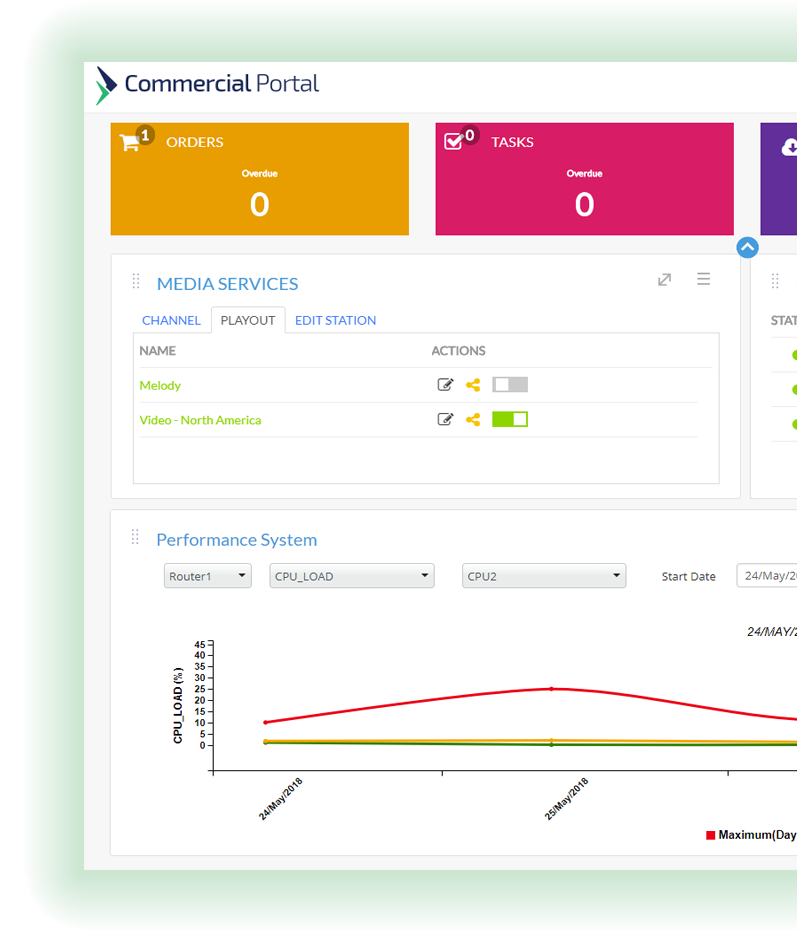Click the red data point at 24/May/2018
Viewport: 797px width, 931px height.
coord(265,723)
